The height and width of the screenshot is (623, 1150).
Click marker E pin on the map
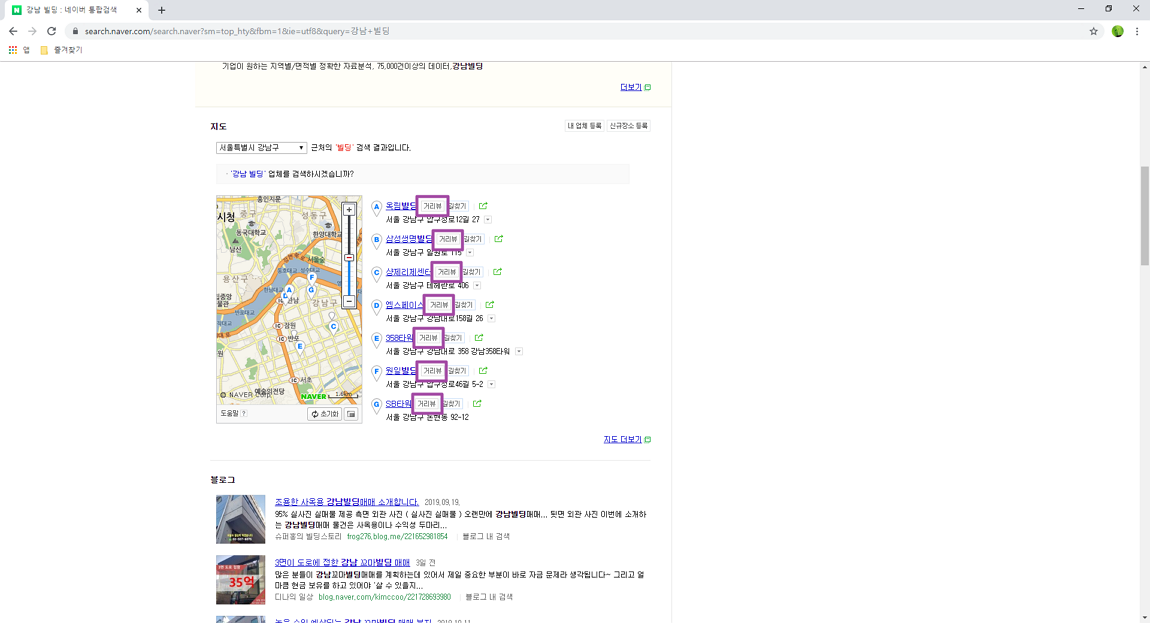click(x=300, y=346)
